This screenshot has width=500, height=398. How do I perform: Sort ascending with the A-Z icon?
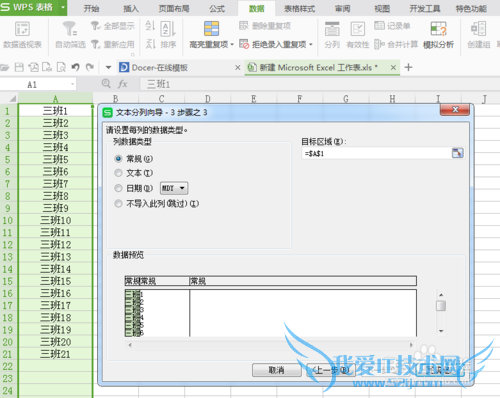tap(150, 26)
